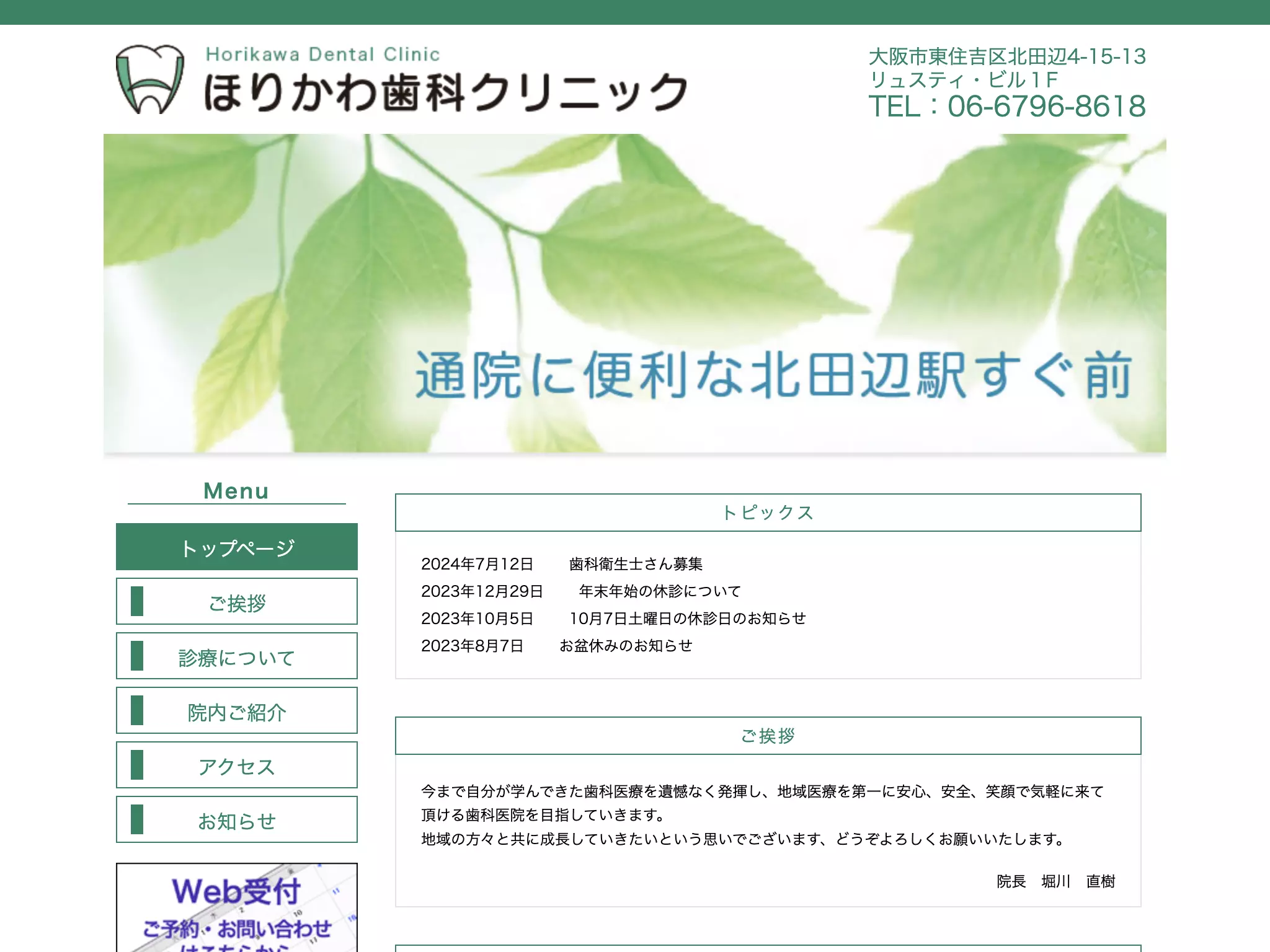Click the 院長 堀川 直樹 signature

pos(1056,881)
